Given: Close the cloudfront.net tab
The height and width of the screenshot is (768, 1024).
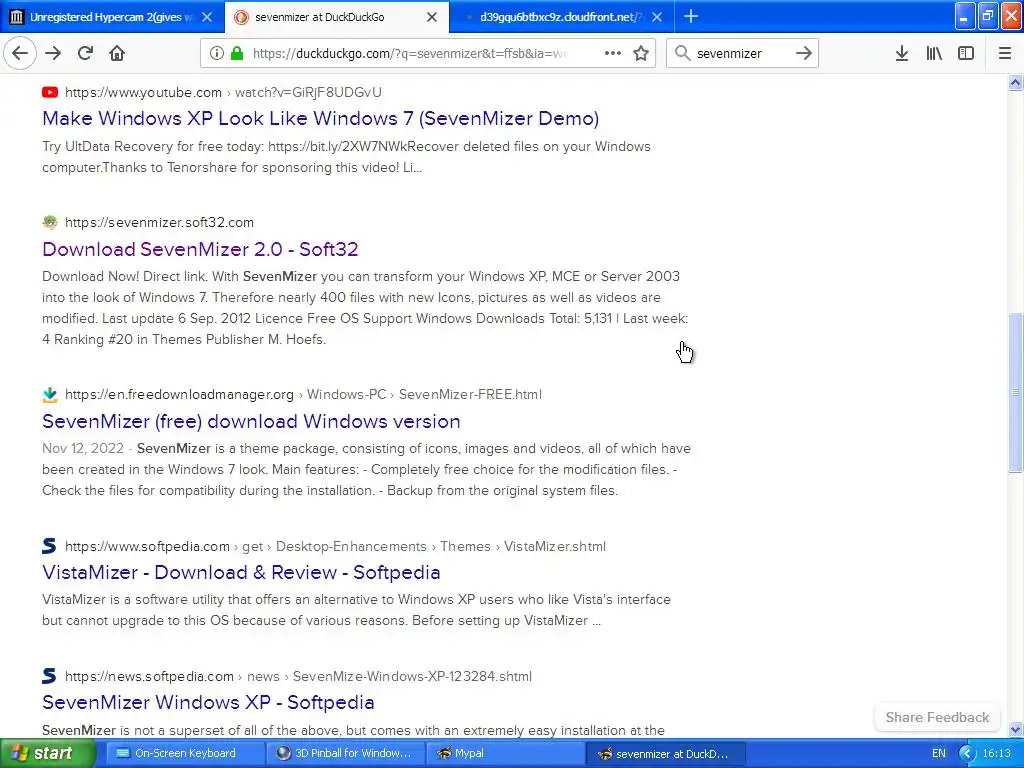Looking at the screenshot, I should tap(657, 17).
